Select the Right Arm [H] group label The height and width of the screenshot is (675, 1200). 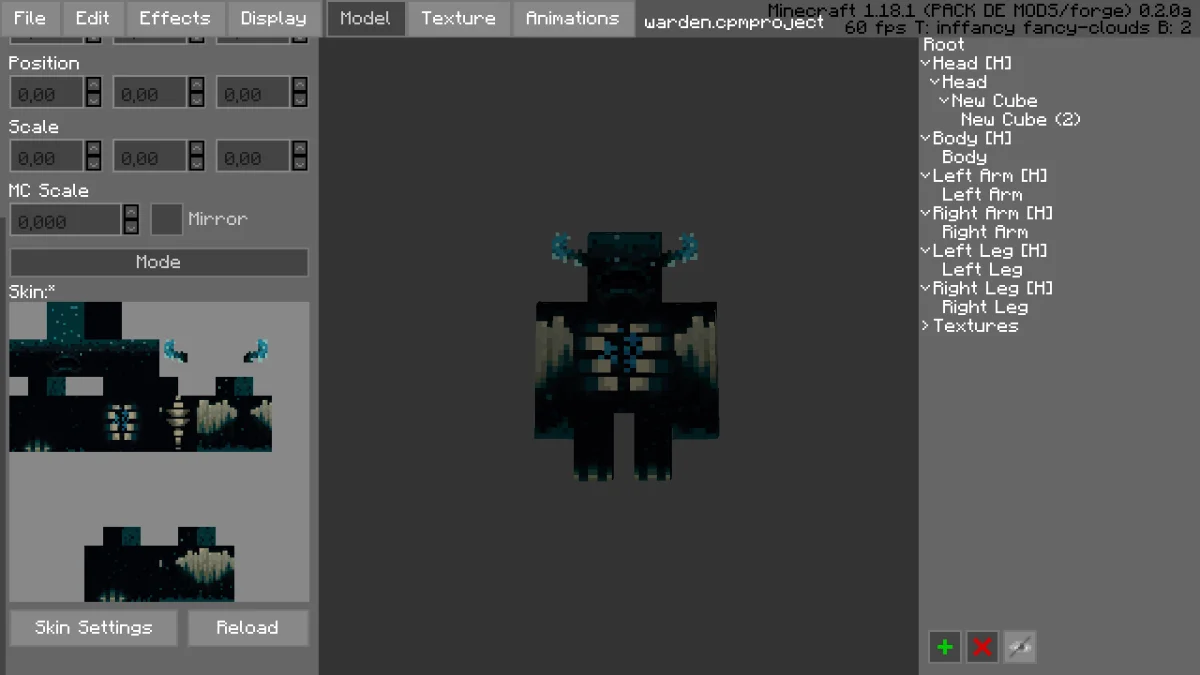point(992,213)
